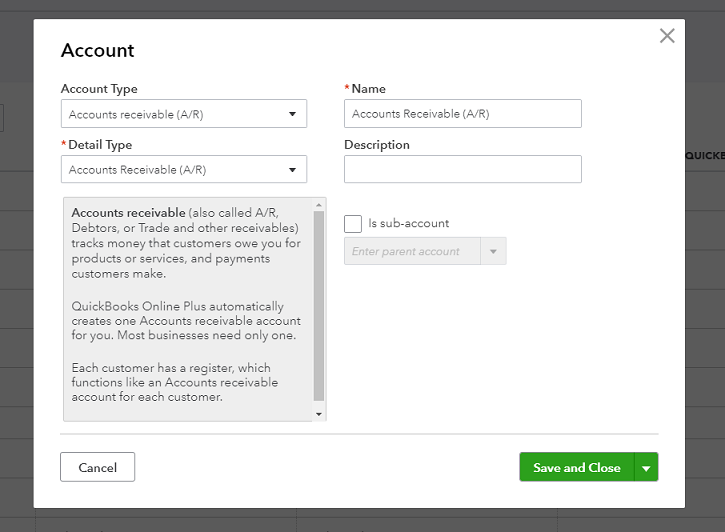Click the Save and Close button
The width and height of the screenshot is (725, 532).
[576, 468]
